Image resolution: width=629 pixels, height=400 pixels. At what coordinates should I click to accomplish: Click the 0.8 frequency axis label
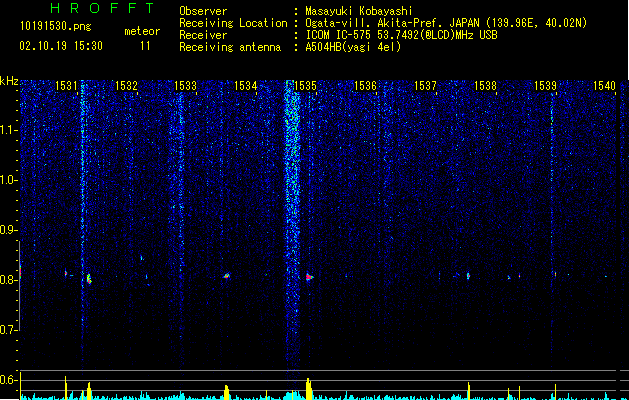[9, 280]
